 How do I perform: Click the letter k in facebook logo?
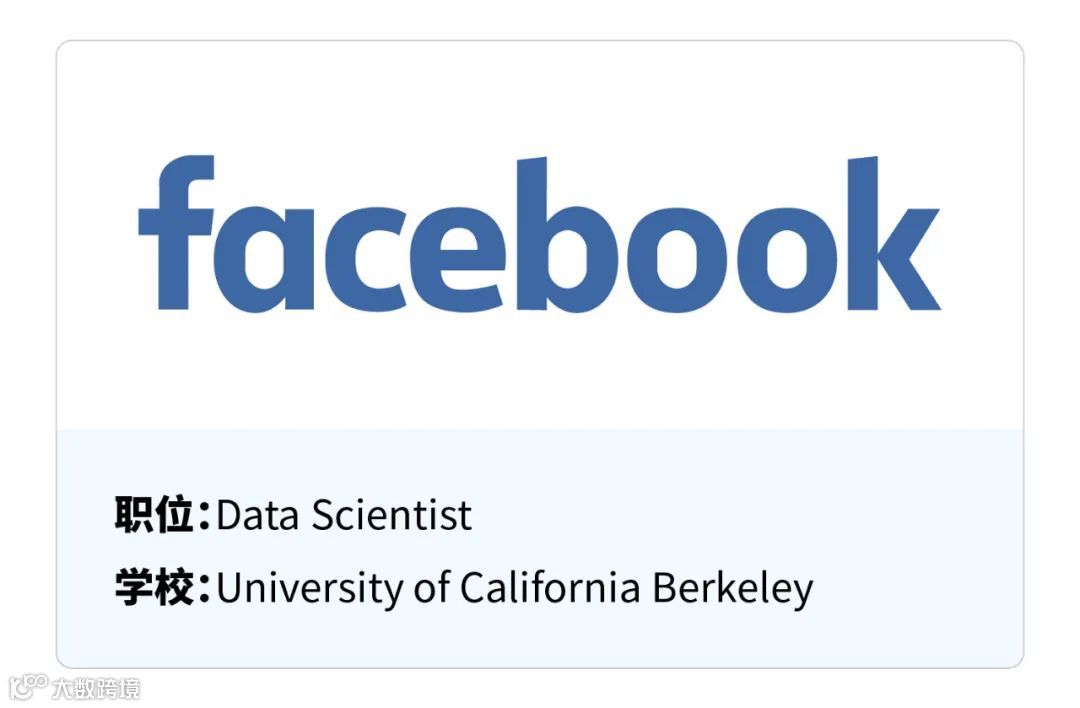coord(885,235)
